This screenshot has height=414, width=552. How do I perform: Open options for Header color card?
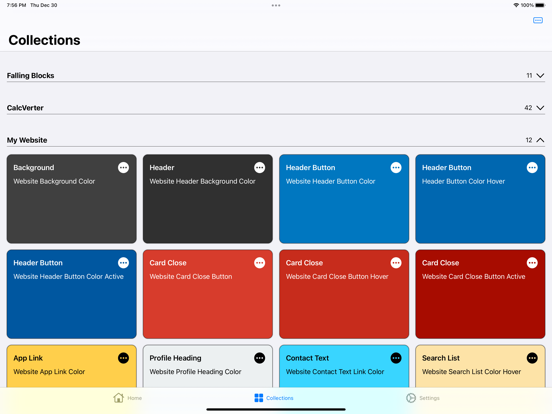click(x=259, y=168)
